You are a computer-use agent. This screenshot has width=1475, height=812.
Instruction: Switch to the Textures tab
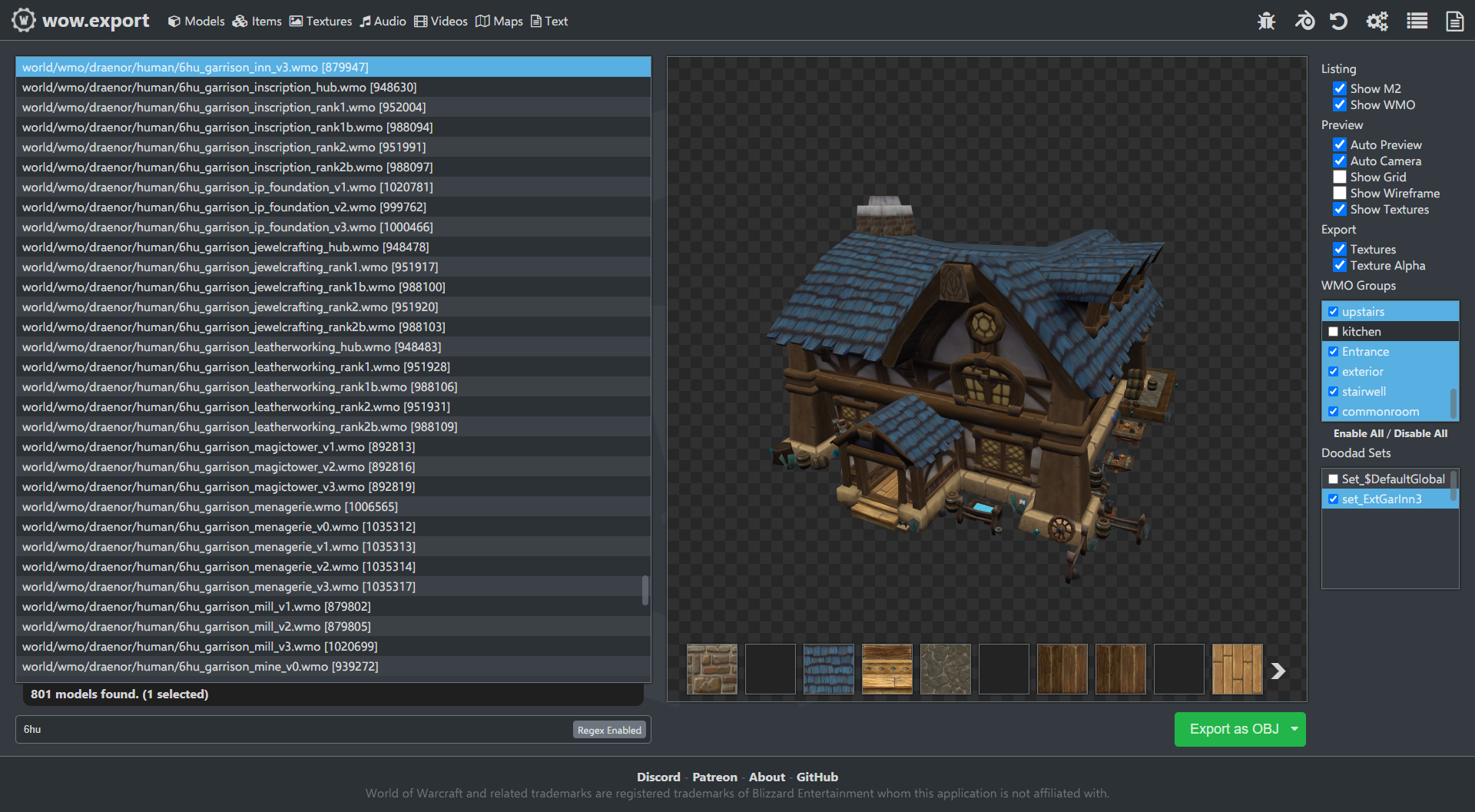coord(320,22)
